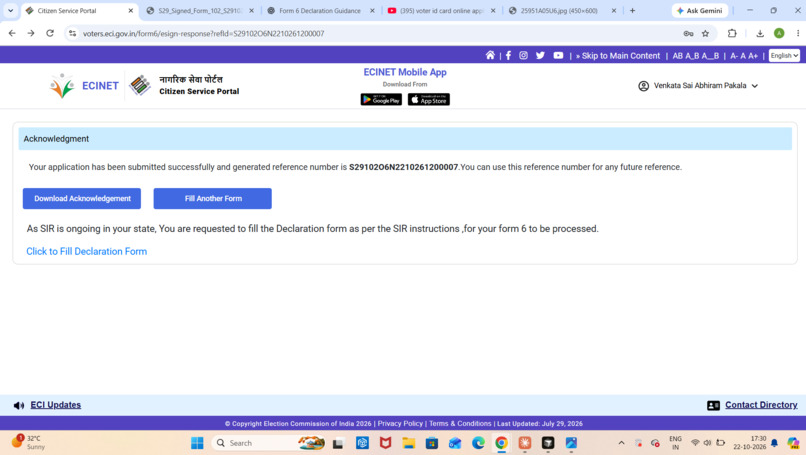
Task: Open ECI Facebook page icon
Action: tap(508, 56)
